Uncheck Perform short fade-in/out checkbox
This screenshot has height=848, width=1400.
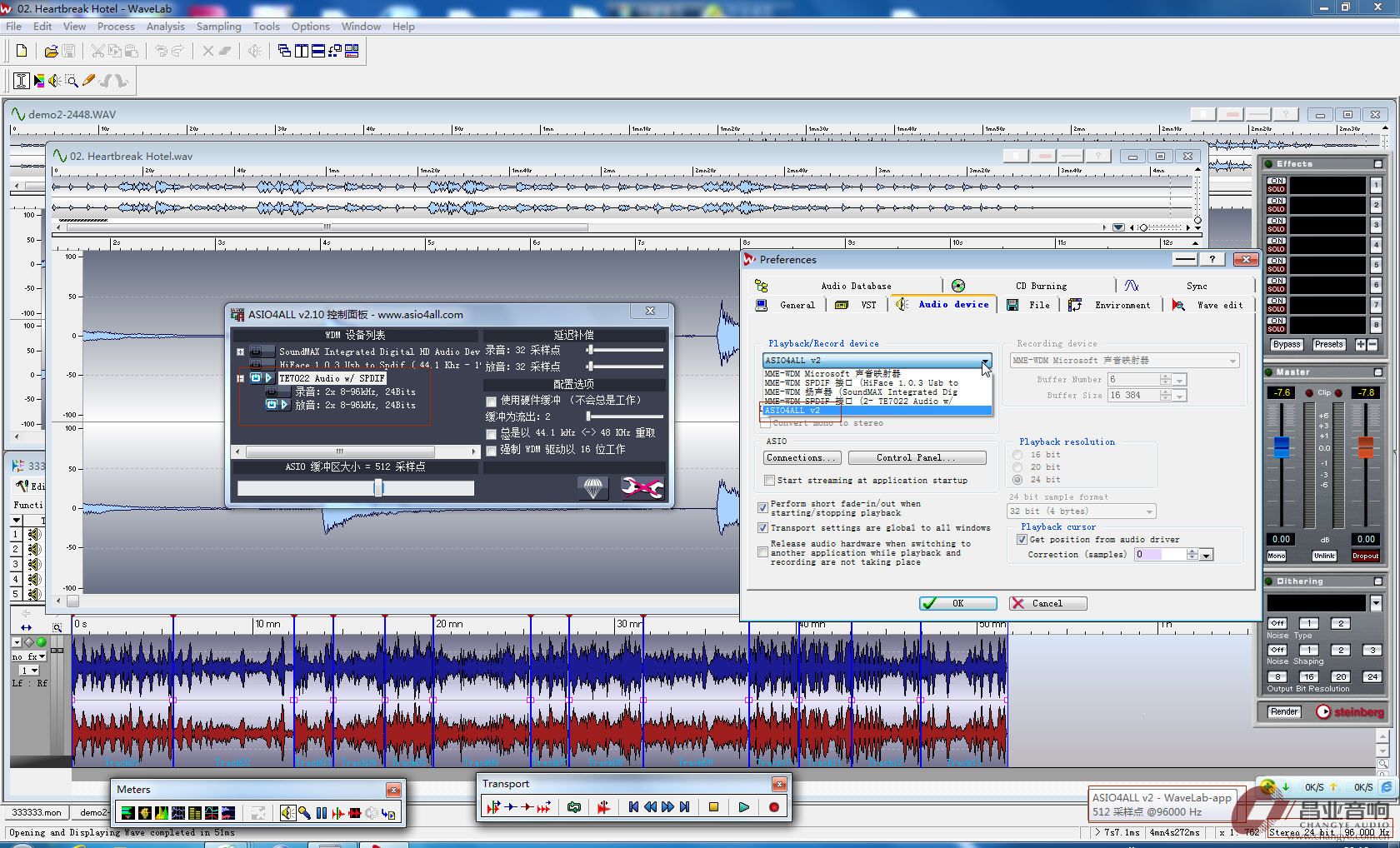coord(762,507)
